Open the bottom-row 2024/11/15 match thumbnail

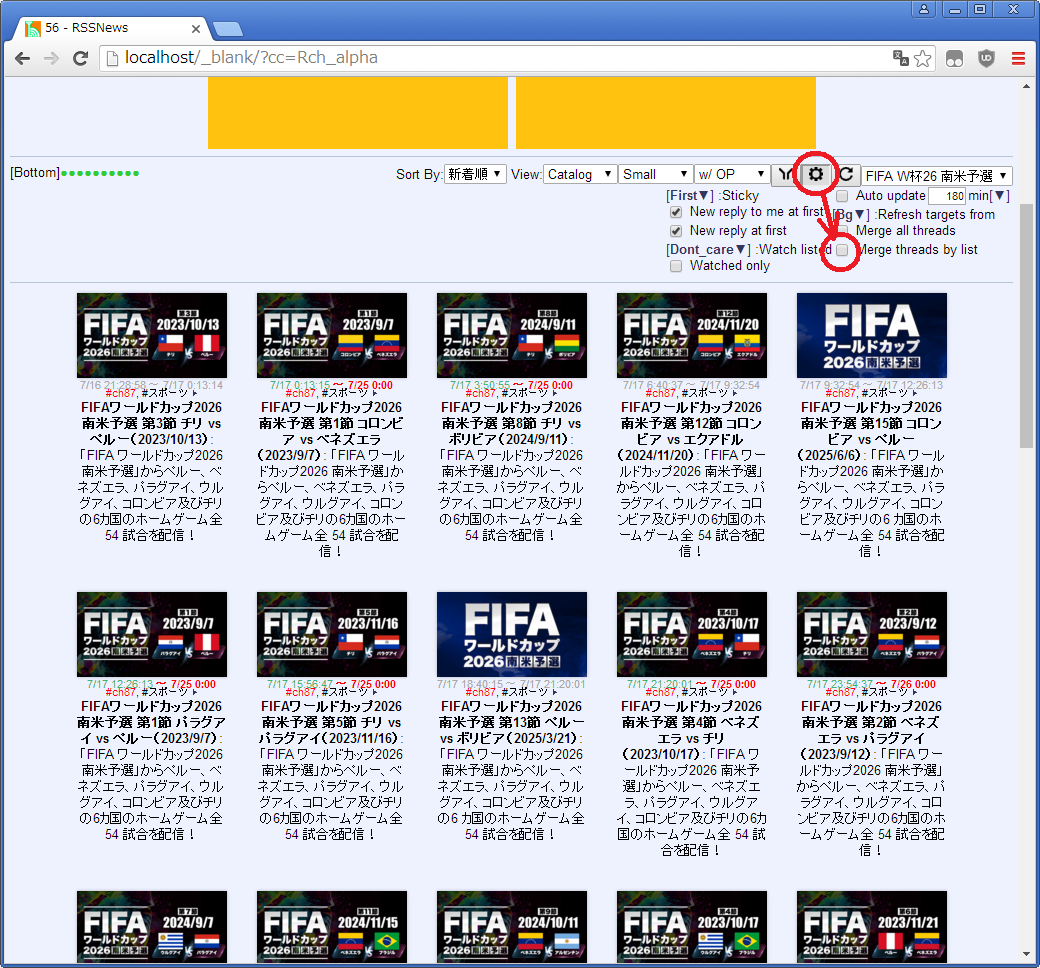click(x=332, y=927)
